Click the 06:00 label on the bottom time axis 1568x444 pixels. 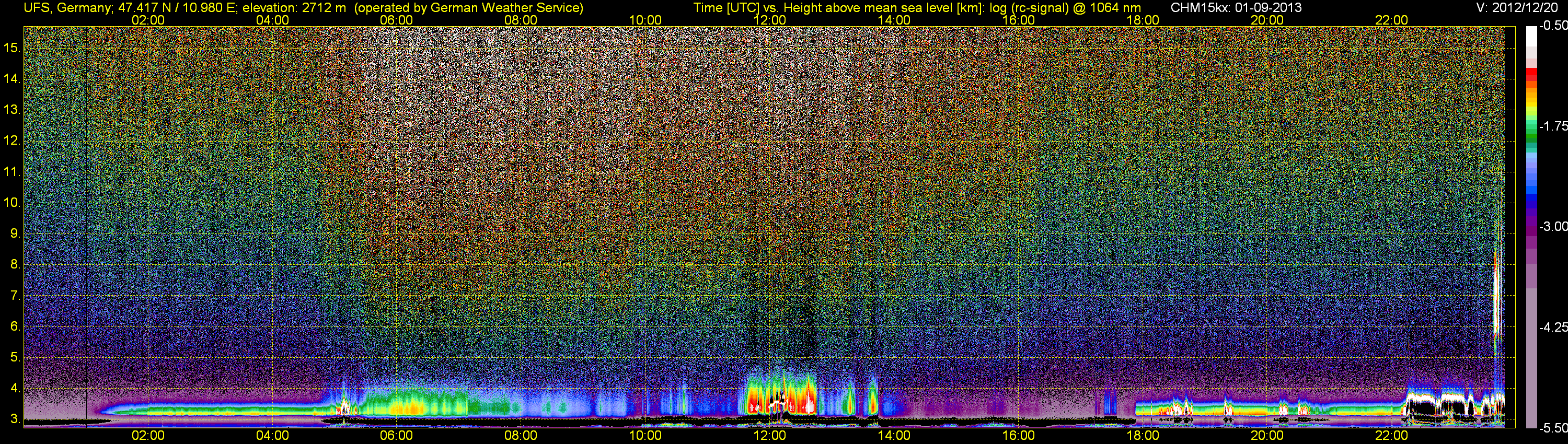pyautogui.click(x=396, y=436)
